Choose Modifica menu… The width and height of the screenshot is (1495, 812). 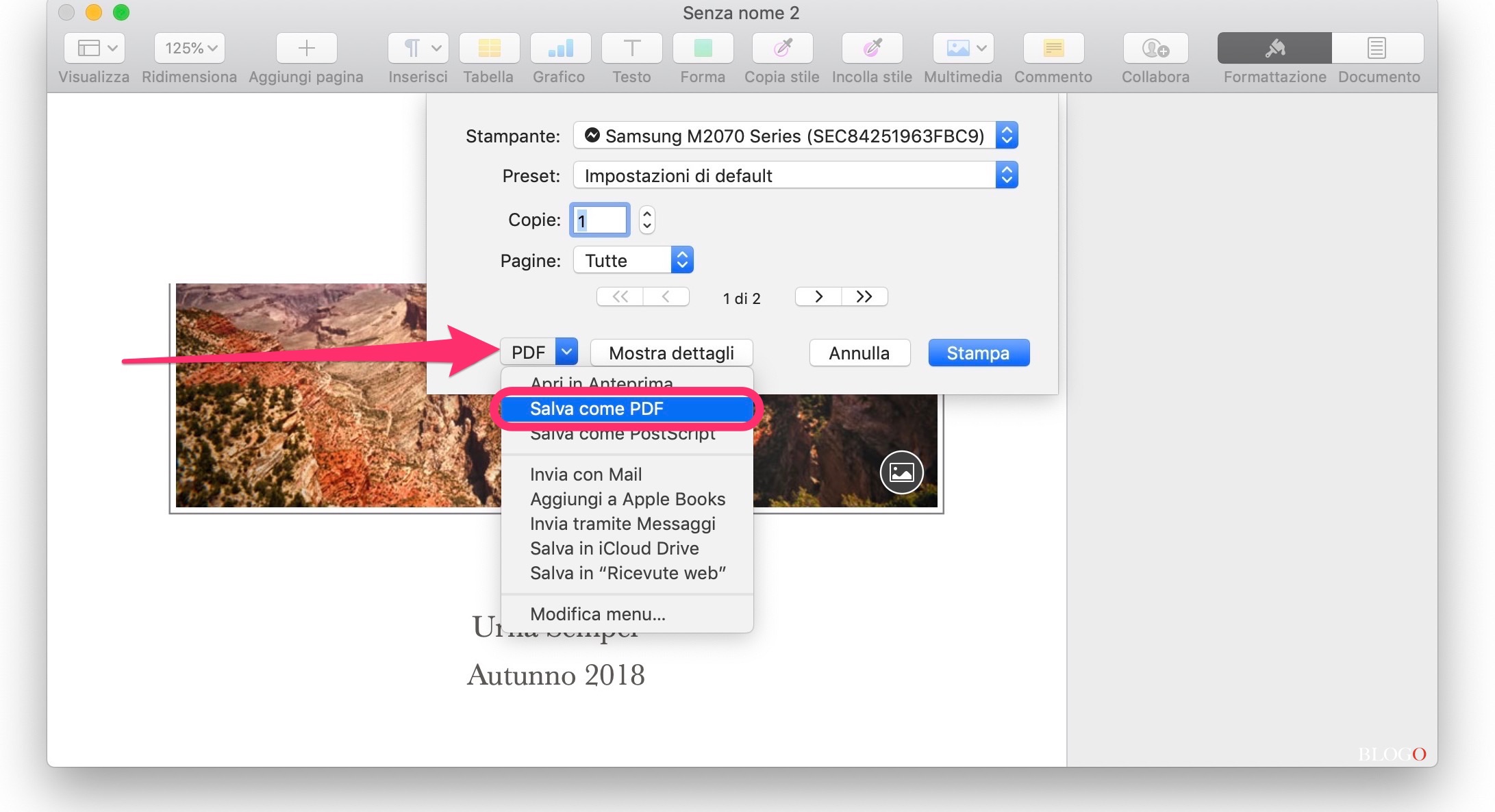(627, 614)
